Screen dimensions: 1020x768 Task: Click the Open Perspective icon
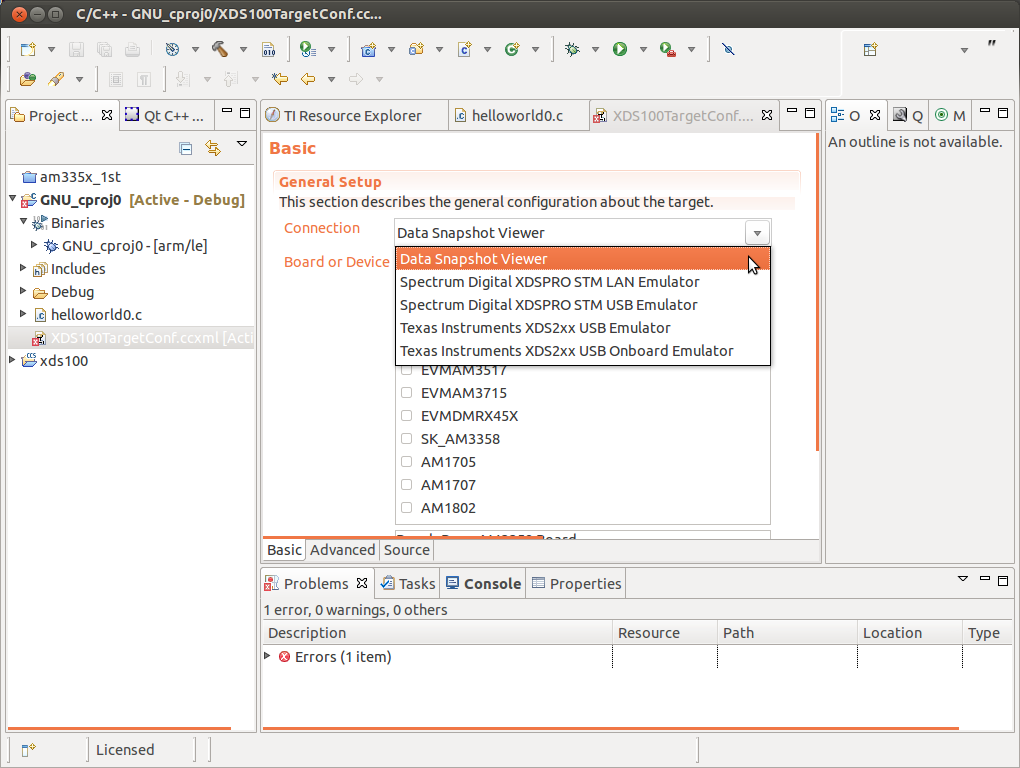(870, 49)
